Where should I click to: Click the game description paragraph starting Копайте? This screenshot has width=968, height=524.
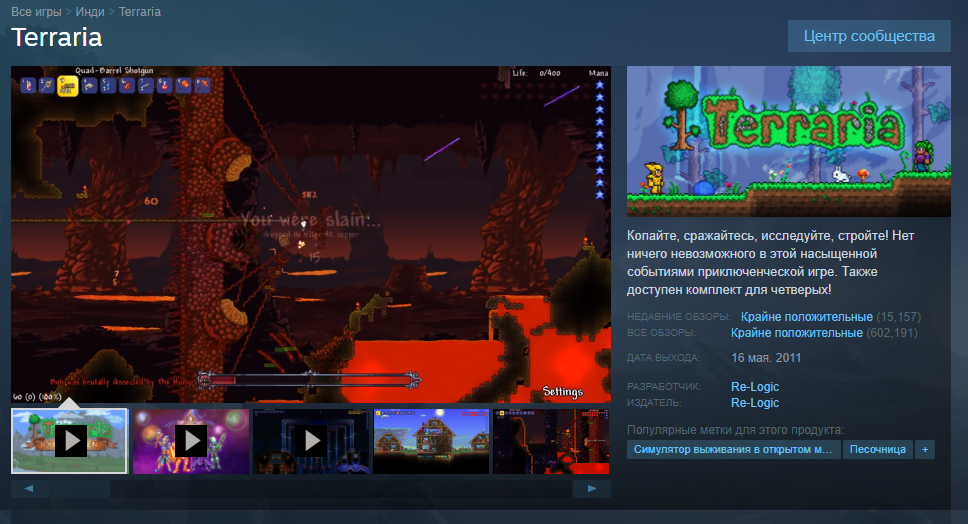[x=770, y=262]
